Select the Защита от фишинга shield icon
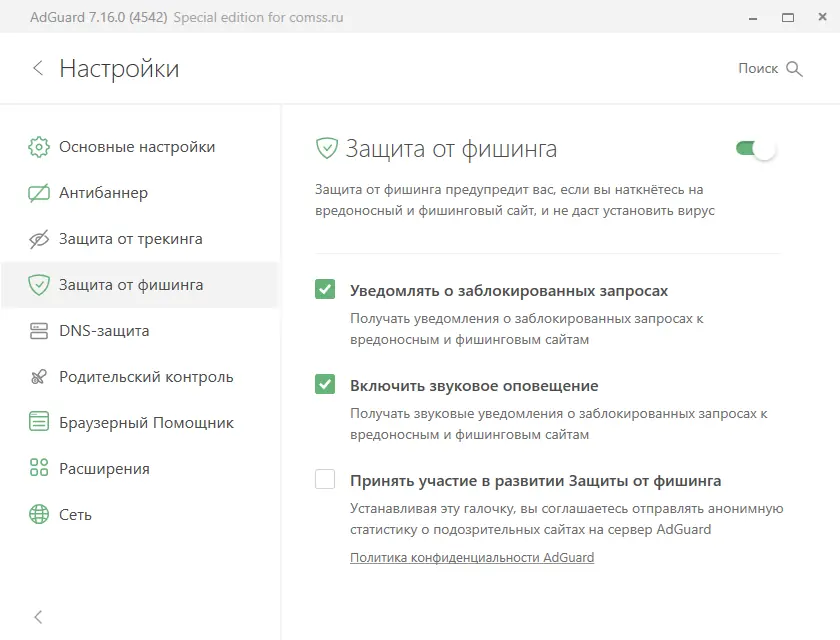 (x=38, y=284)
